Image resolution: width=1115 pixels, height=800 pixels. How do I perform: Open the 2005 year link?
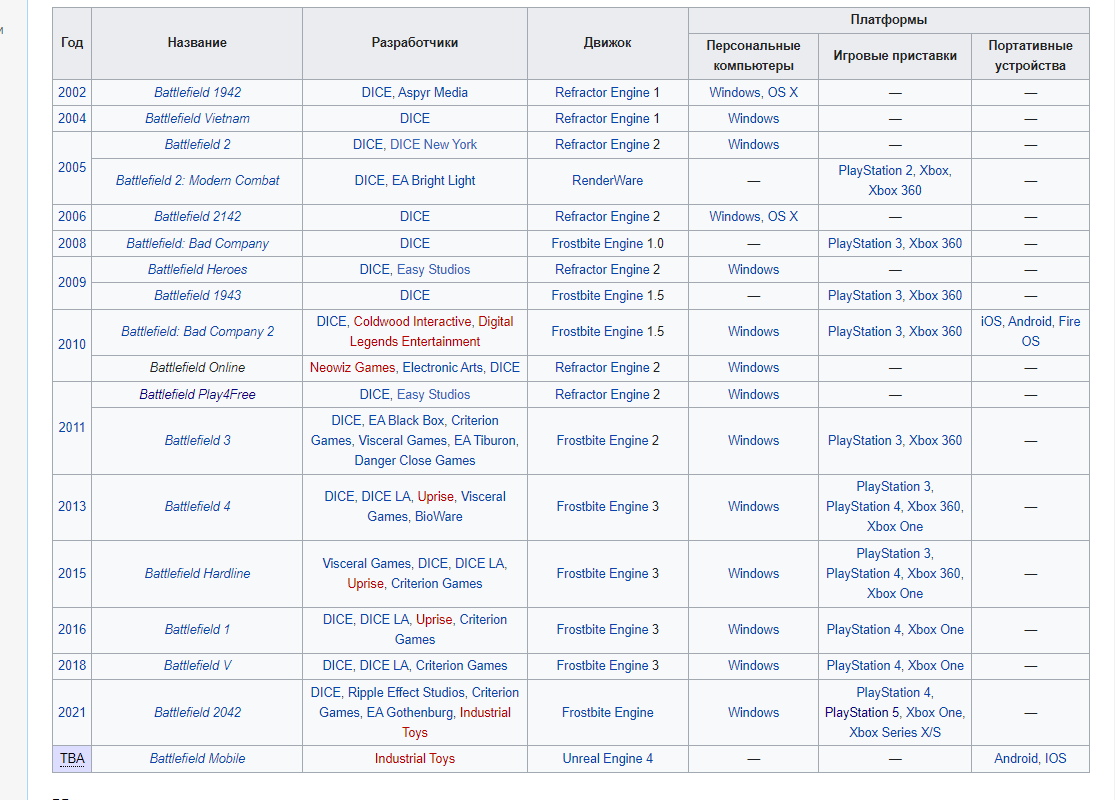tap(72, 168)
